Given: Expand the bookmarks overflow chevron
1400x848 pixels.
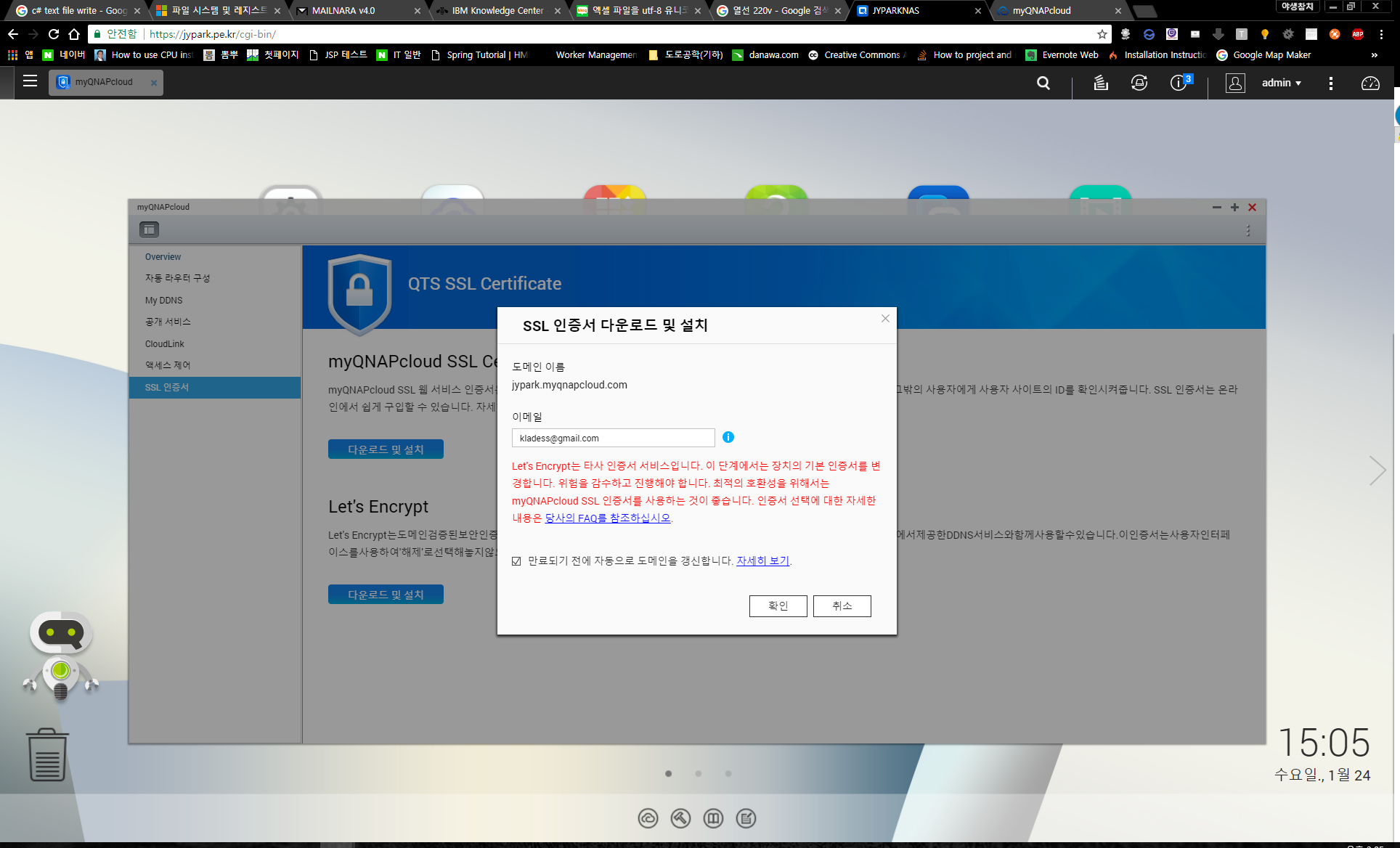Looking at the screenshot, I should pyautogui.click(x=1374, y=55).
